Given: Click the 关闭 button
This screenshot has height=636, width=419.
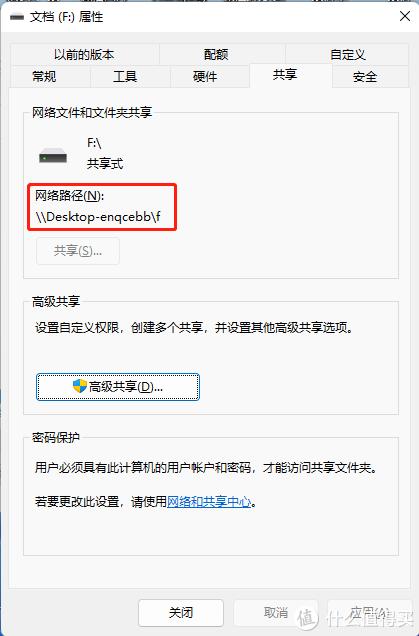Looking at the screenshot, I should coord(181,613).
